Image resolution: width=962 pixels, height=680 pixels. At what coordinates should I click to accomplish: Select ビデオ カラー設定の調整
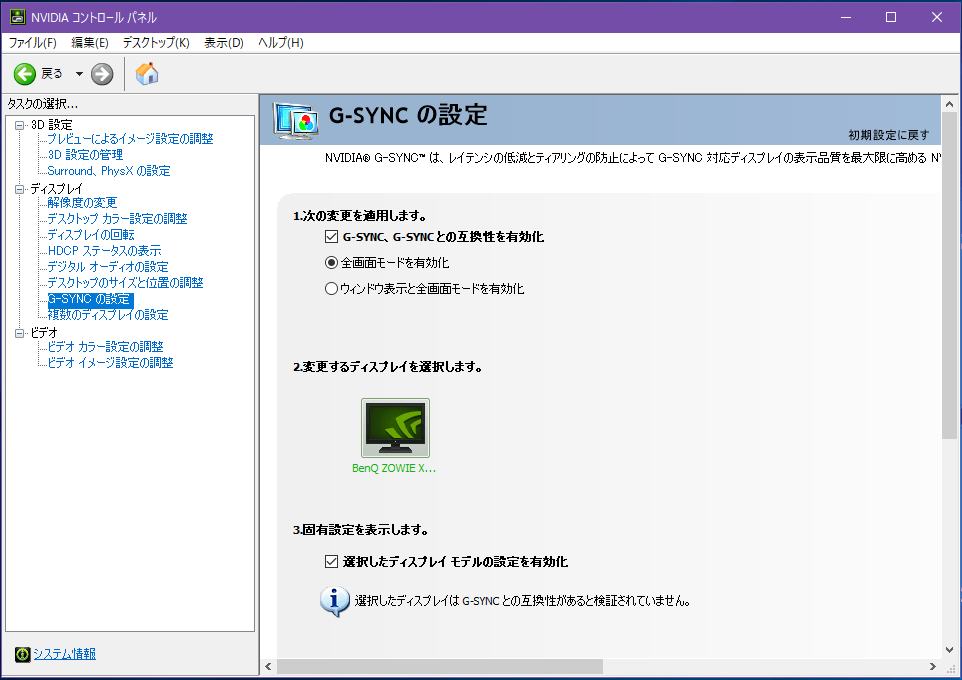(x=105, y=347)
